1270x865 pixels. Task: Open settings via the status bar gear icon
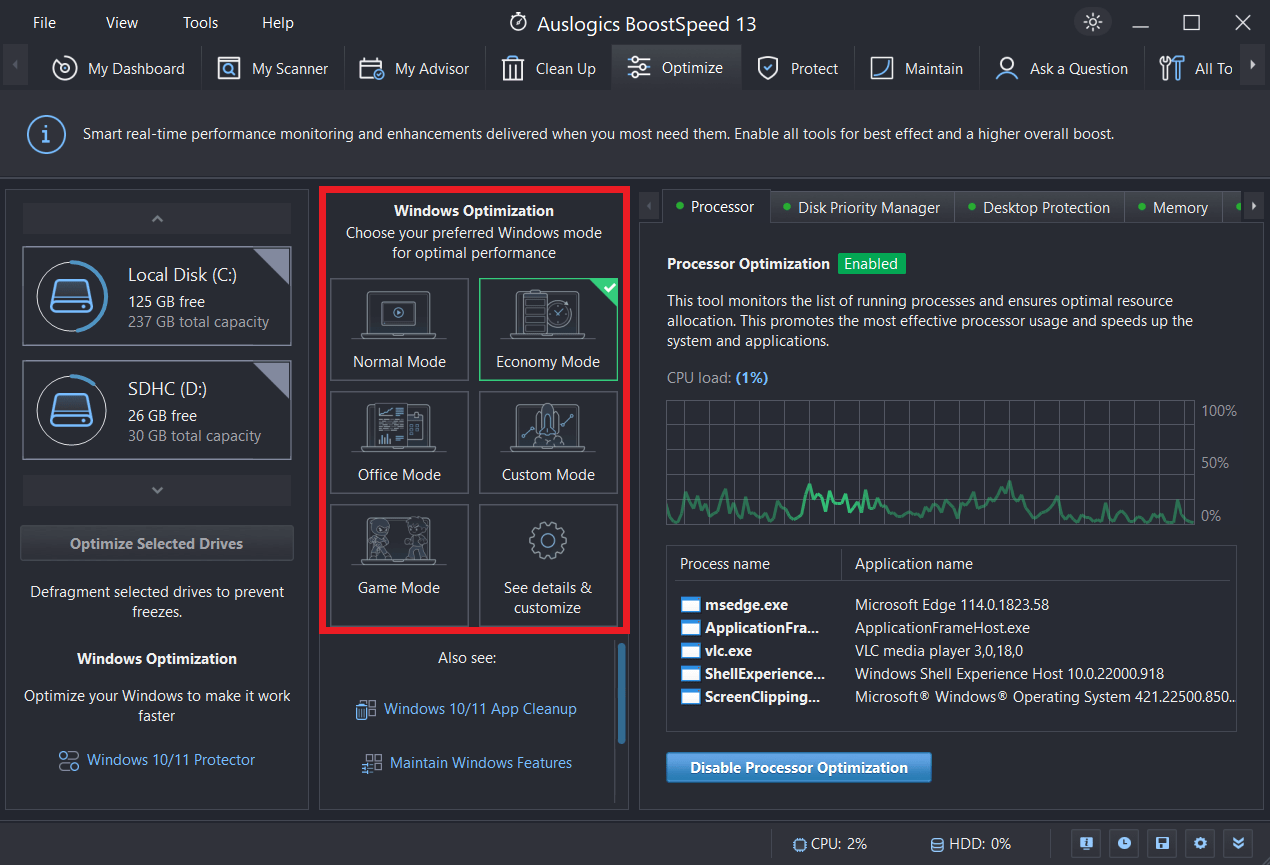click(1200, 843)
